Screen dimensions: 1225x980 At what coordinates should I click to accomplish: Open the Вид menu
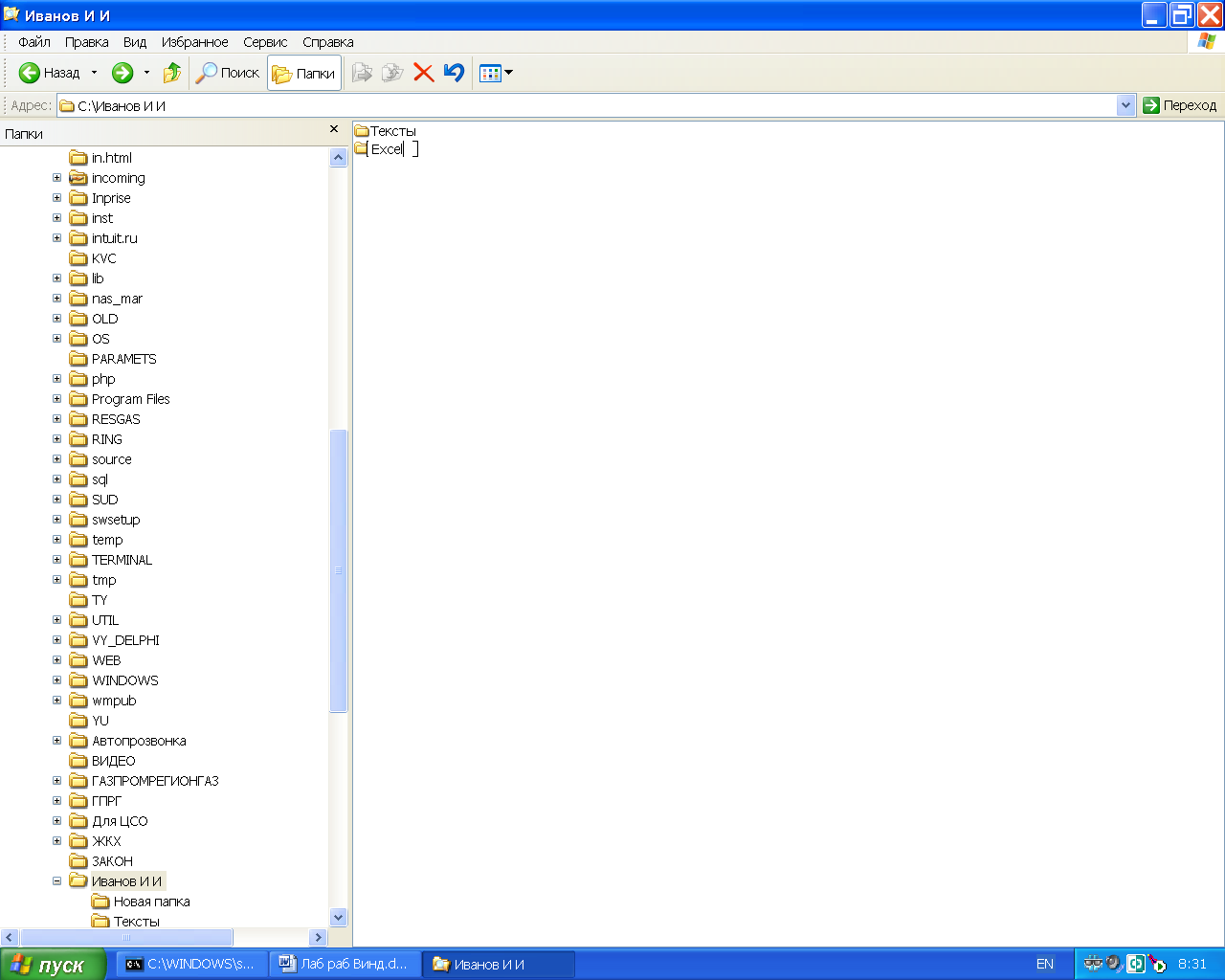tap(135, 42)
